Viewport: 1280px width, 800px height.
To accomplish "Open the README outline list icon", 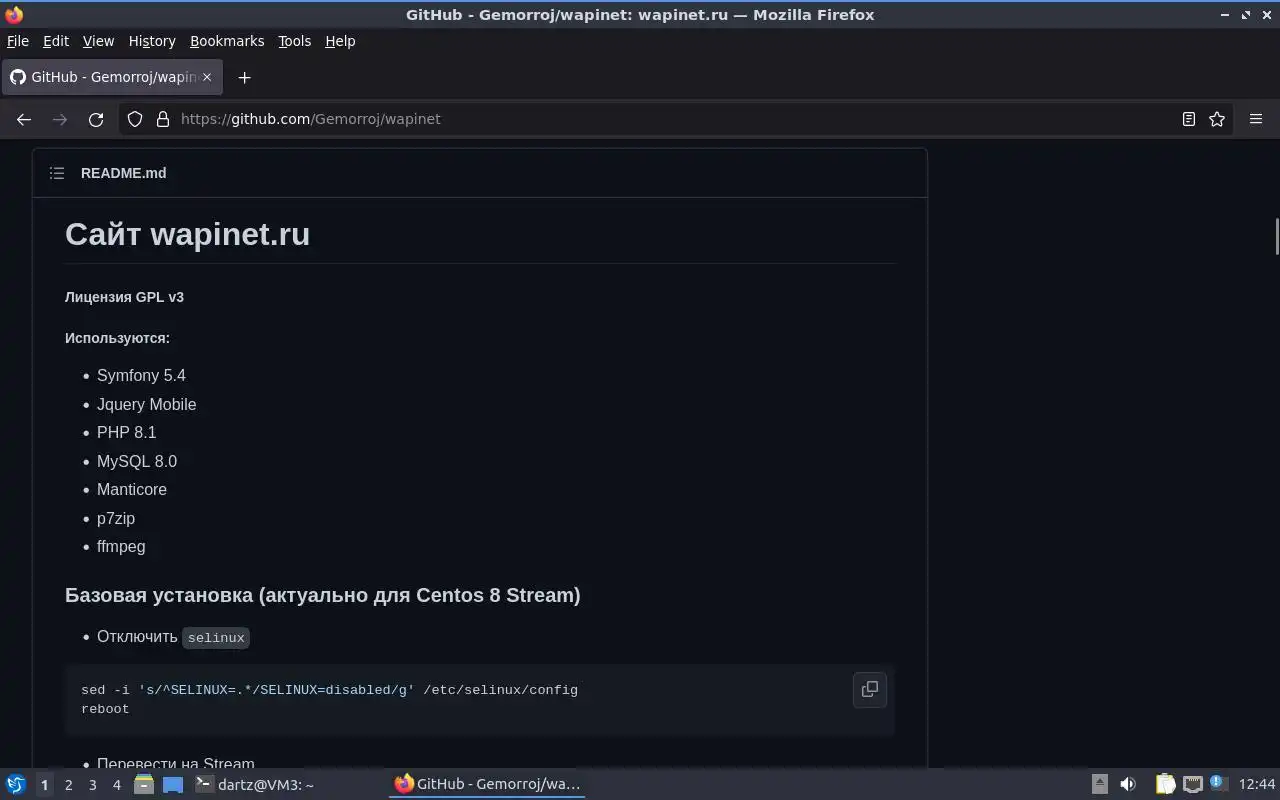I will click(x=57, y=173).
